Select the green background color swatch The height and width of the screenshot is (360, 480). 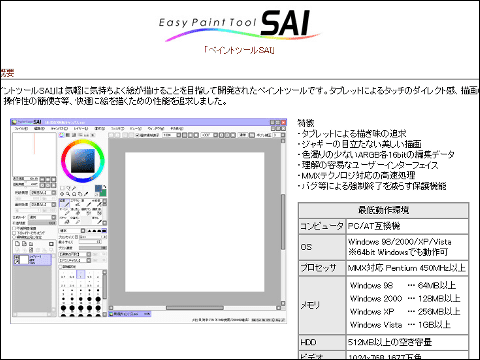(103, 194)
